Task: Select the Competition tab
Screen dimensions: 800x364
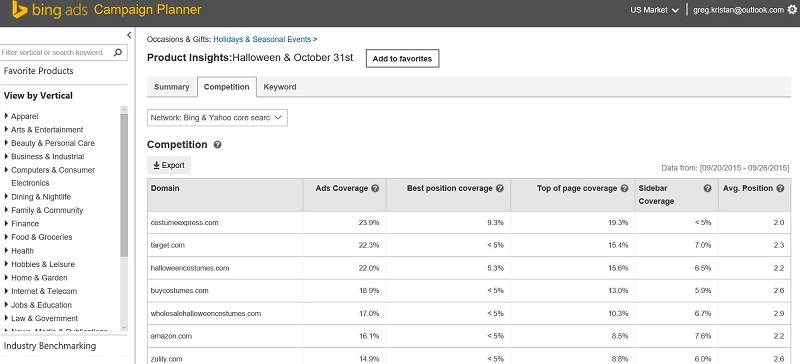Action: click(227, 87)
